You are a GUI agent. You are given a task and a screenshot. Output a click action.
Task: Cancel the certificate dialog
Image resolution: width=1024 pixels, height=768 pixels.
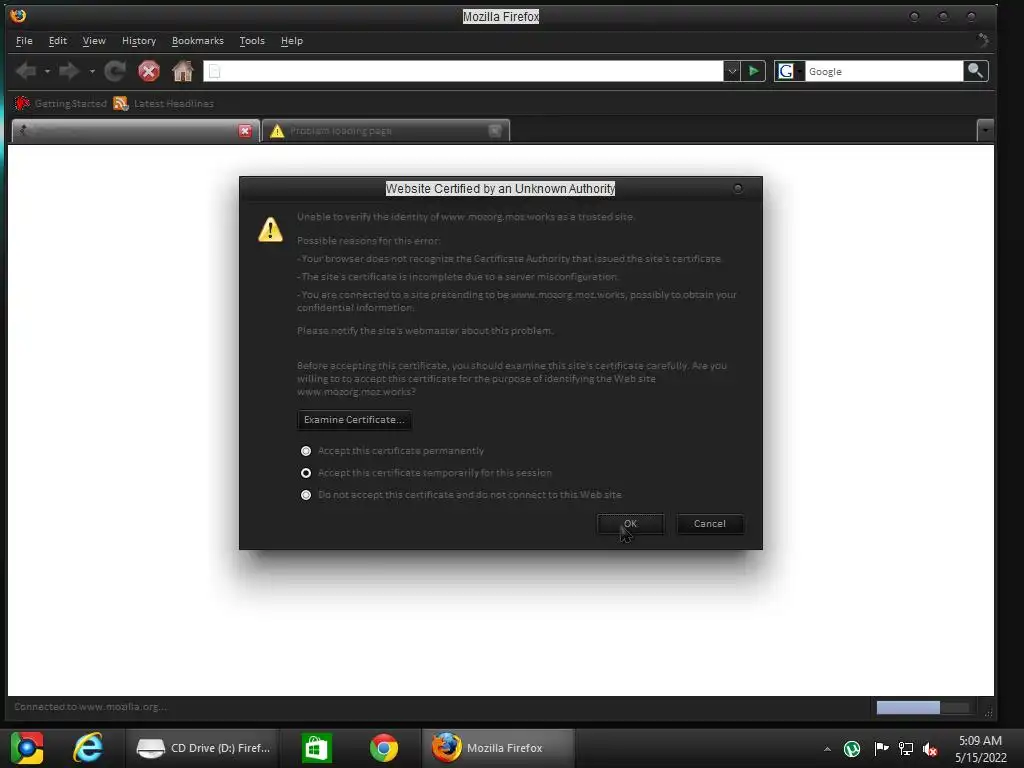(710, 524)
